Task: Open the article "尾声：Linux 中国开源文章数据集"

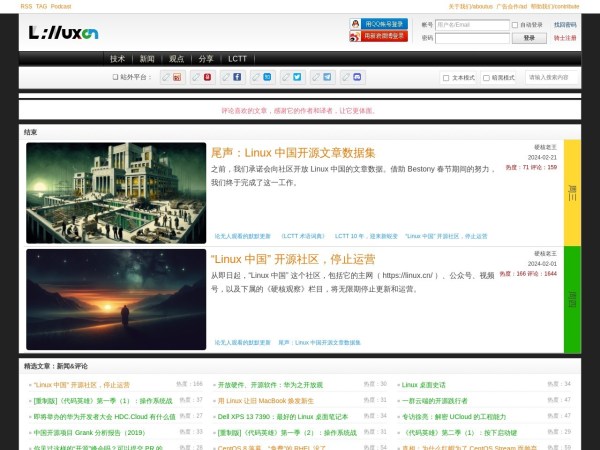Action: coord(293,153)
